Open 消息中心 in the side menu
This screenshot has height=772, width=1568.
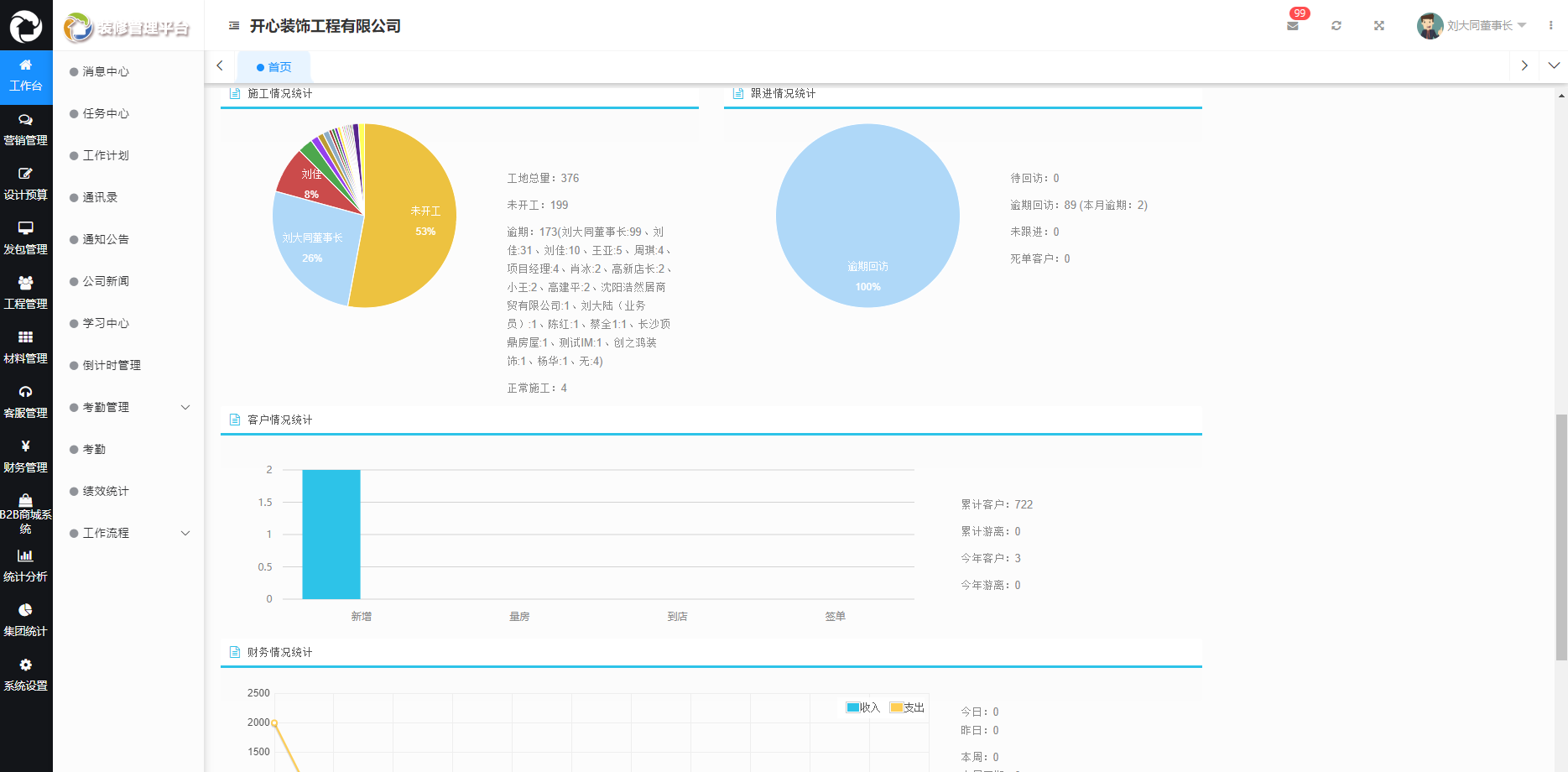pos(106,71)
